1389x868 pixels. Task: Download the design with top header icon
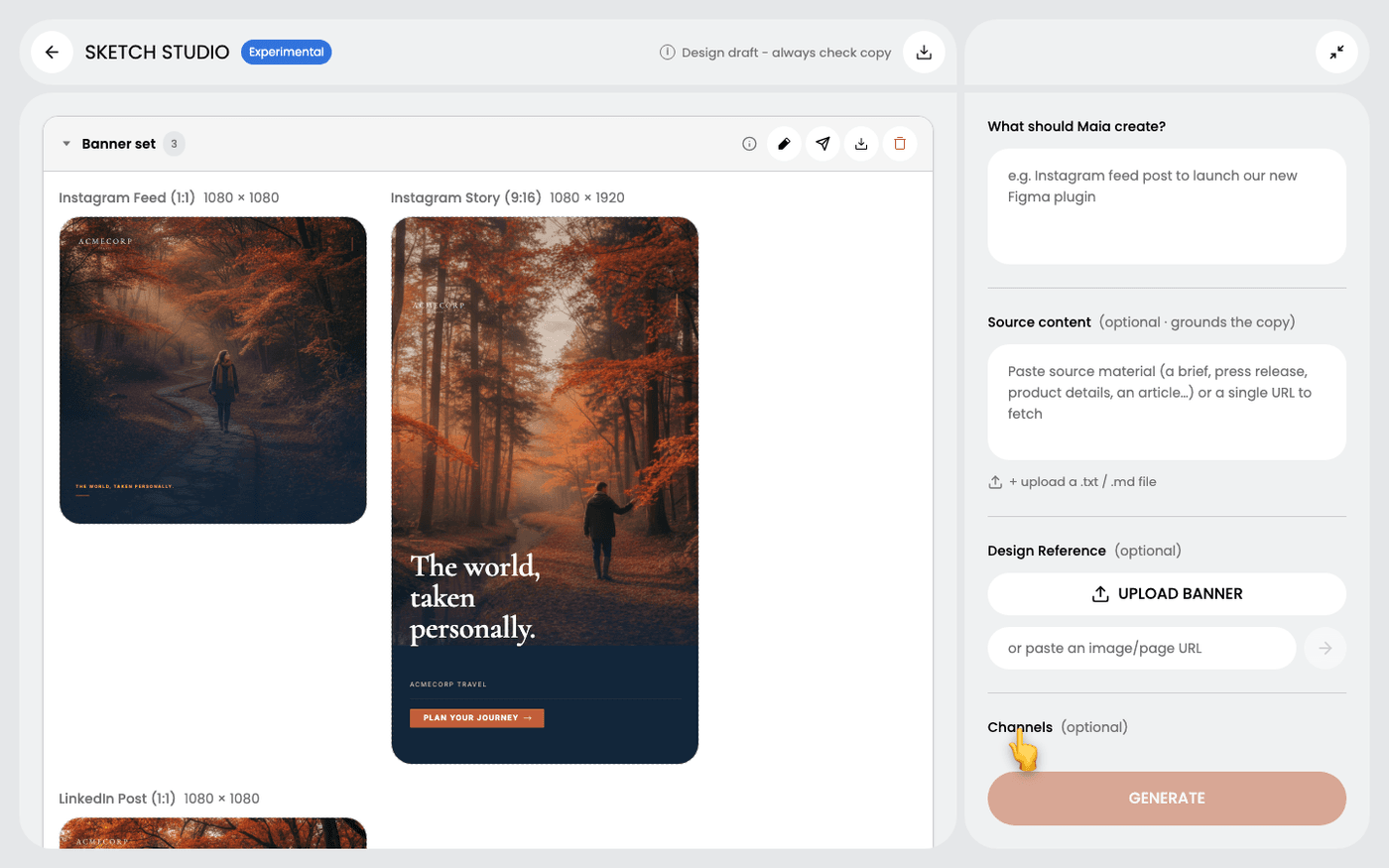924,53
